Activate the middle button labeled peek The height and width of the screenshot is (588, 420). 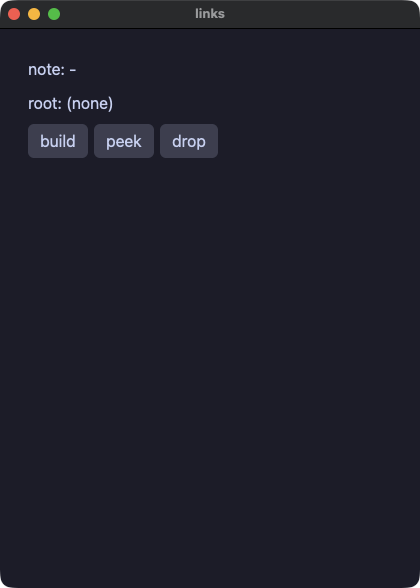(124, 141)
